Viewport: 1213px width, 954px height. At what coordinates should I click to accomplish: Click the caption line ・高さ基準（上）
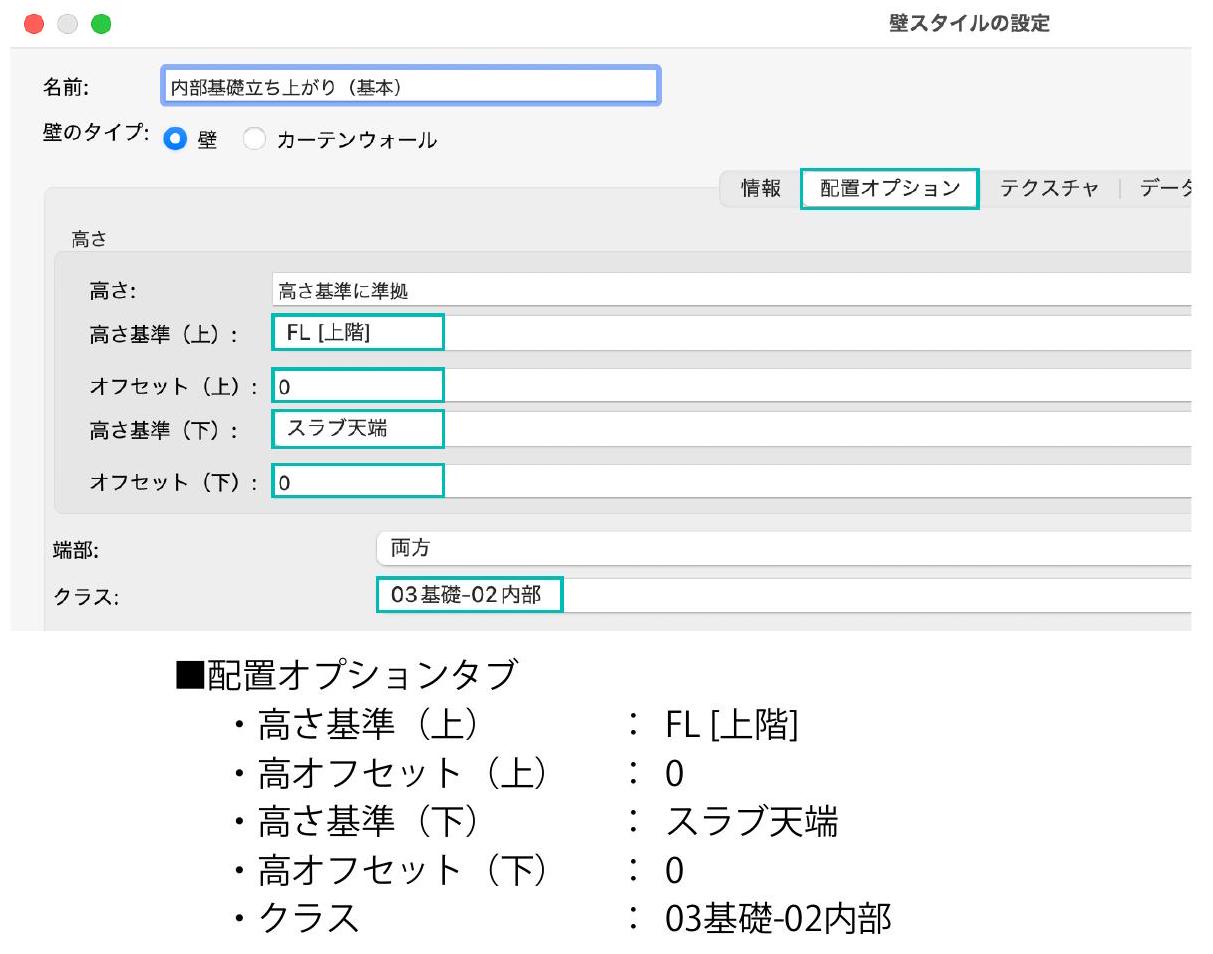(x=355, y=725)
